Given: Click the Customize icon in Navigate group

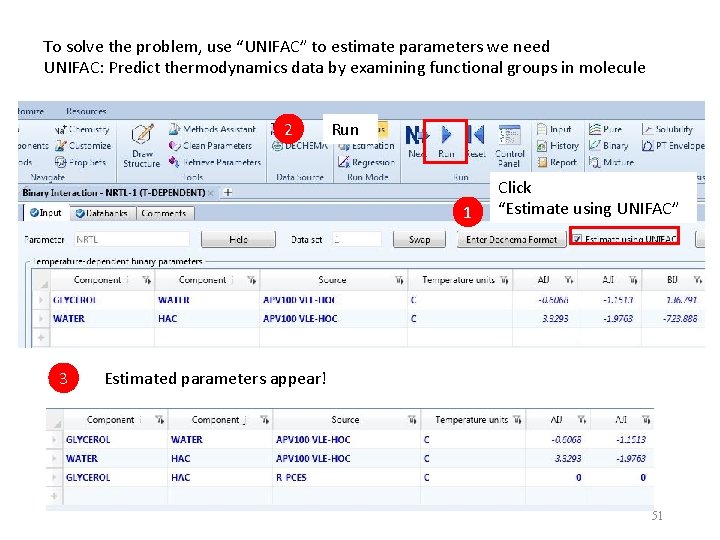Looking at the screenshot, I should tap(61, 146).
